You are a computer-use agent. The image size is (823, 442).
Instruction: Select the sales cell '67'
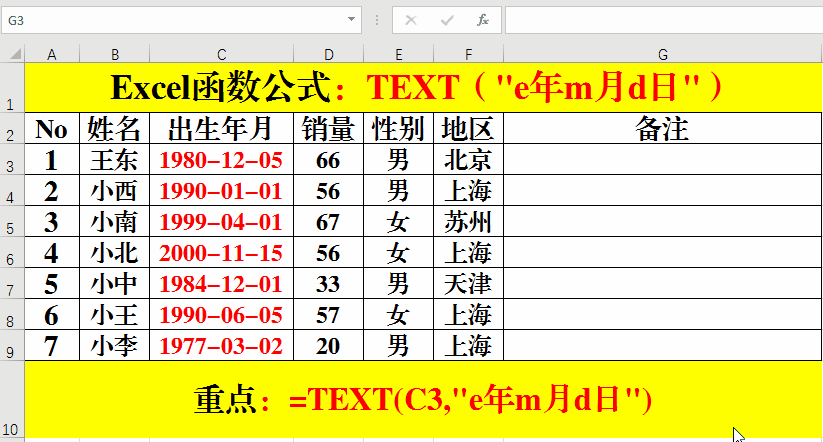tap(329, 221)
